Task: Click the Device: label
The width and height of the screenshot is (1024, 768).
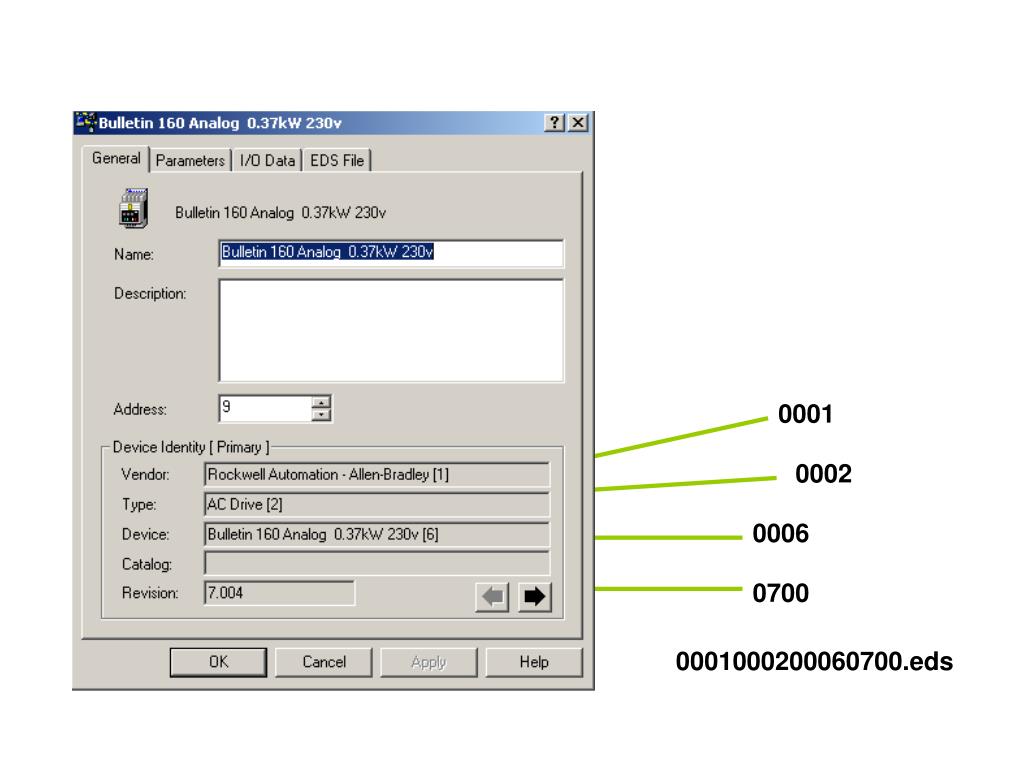Action: (x=146, y=534)
